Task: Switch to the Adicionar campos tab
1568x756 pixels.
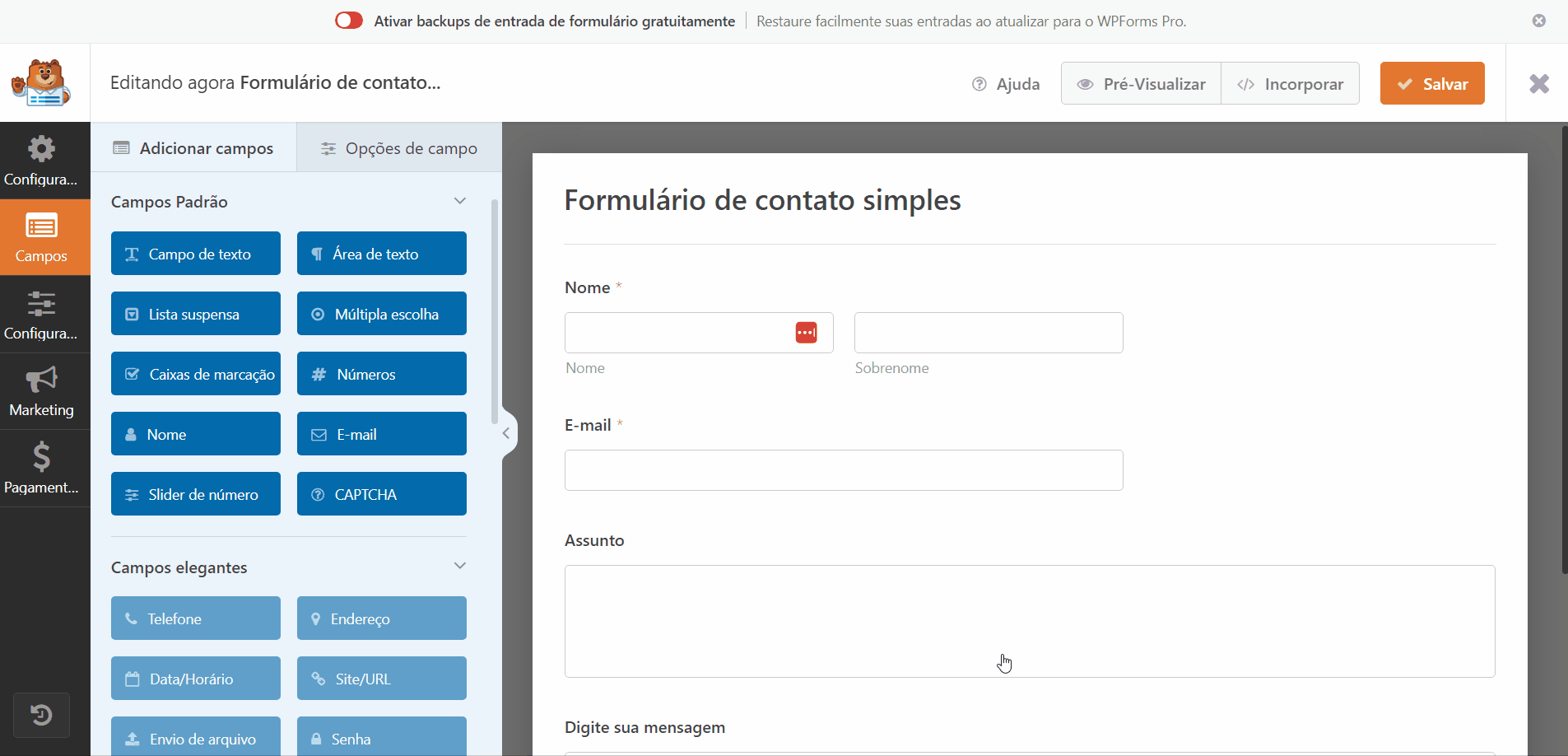Action: tap(193, 148)
